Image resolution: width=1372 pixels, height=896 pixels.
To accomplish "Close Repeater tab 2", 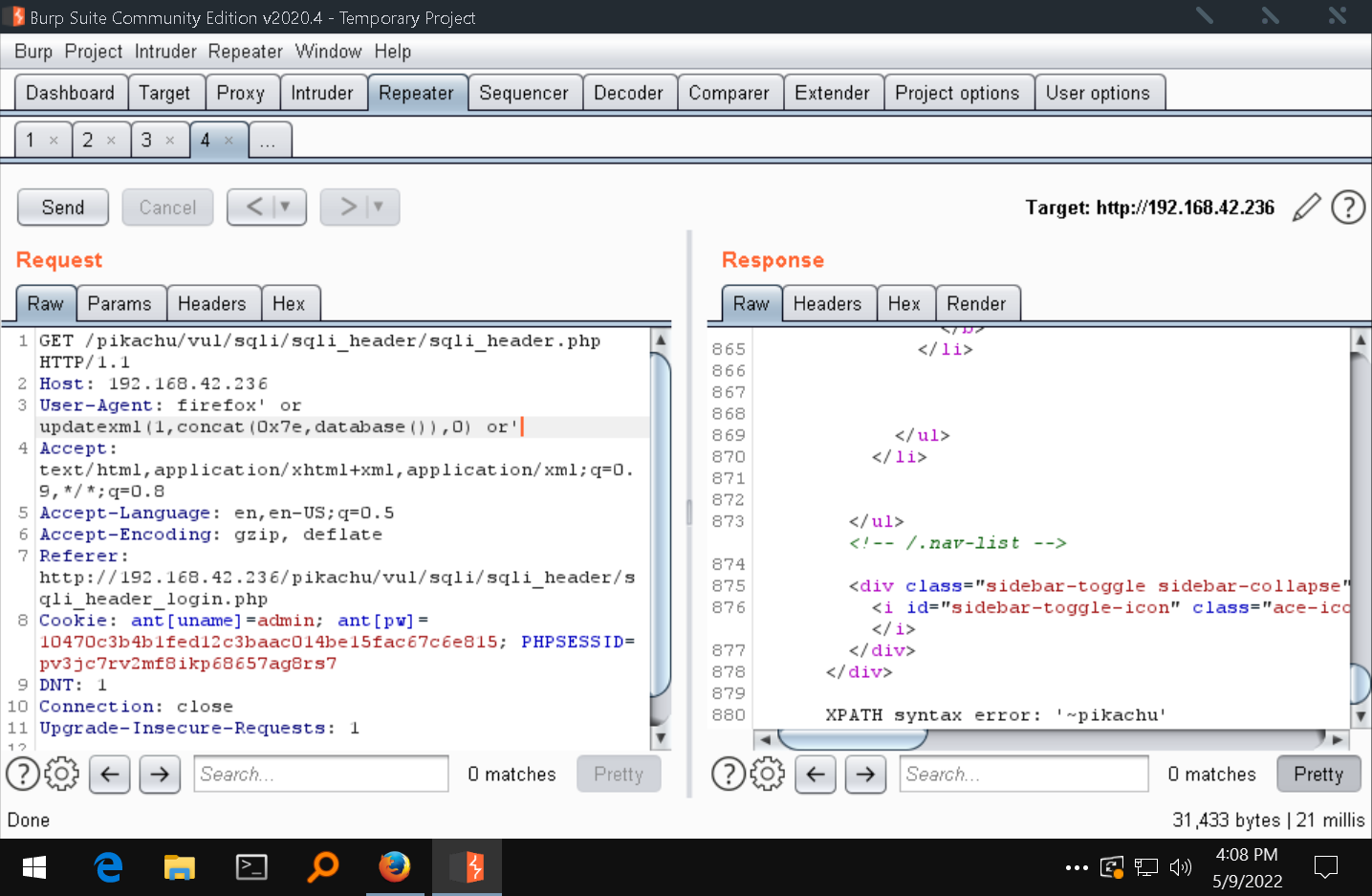I will 111,141.
